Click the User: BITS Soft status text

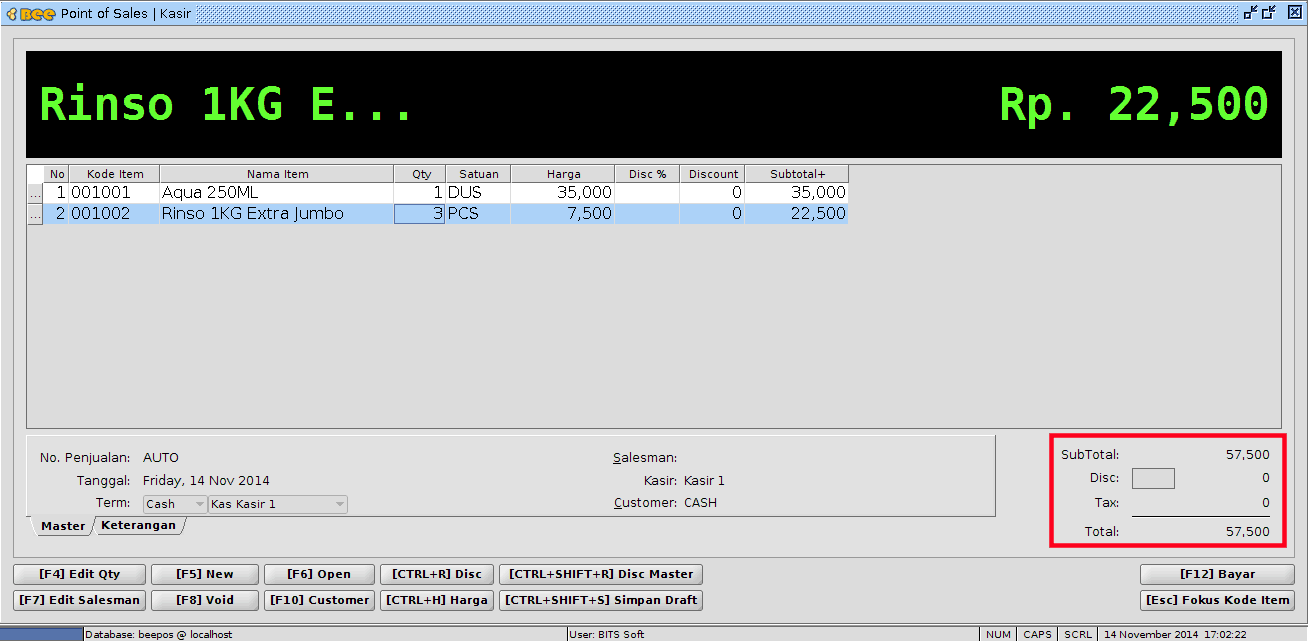(x=607, y=635)
